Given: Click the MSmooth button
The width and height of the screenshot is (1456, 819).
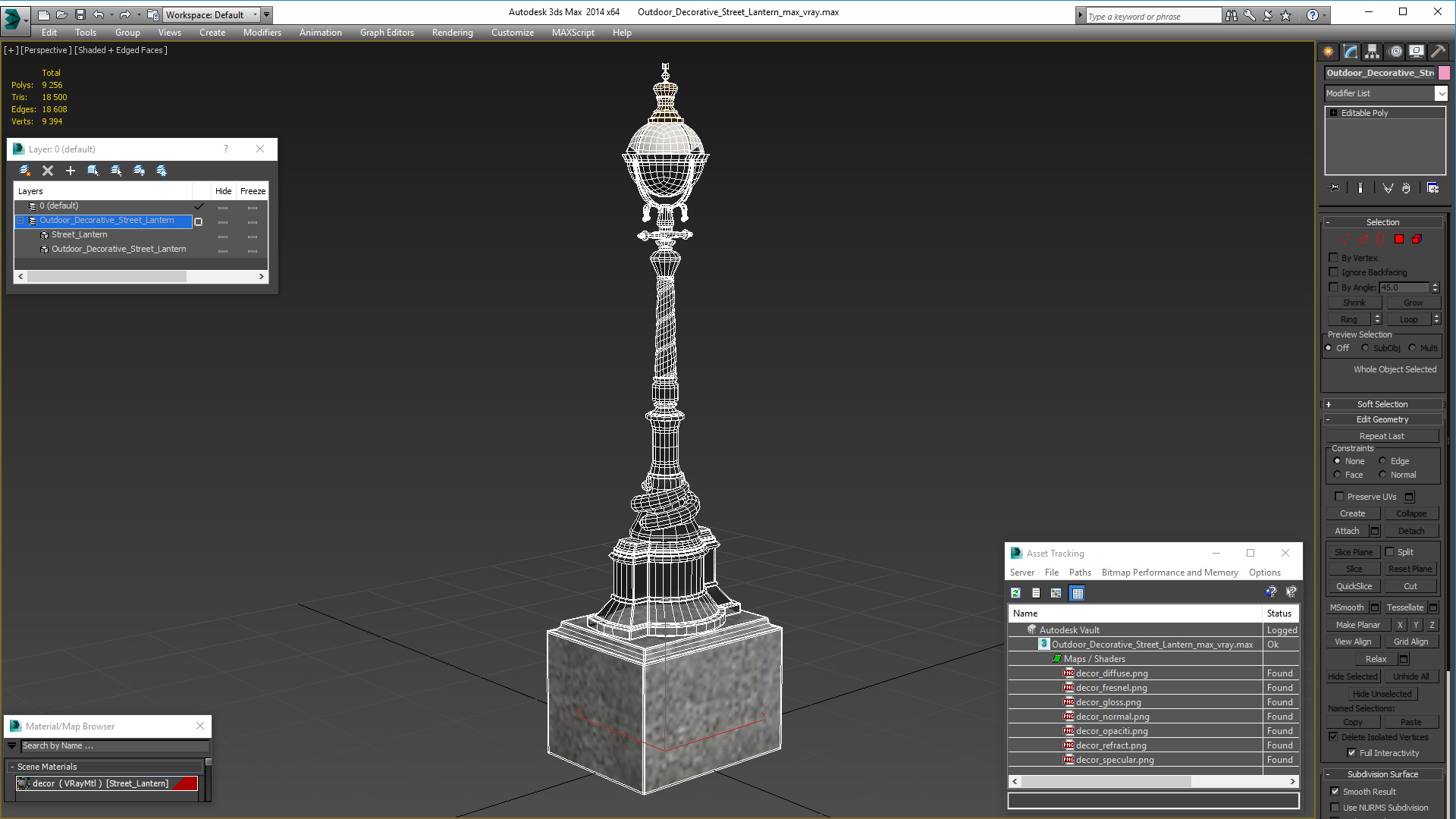Looking at the screenshot, I should (1347, 607).
